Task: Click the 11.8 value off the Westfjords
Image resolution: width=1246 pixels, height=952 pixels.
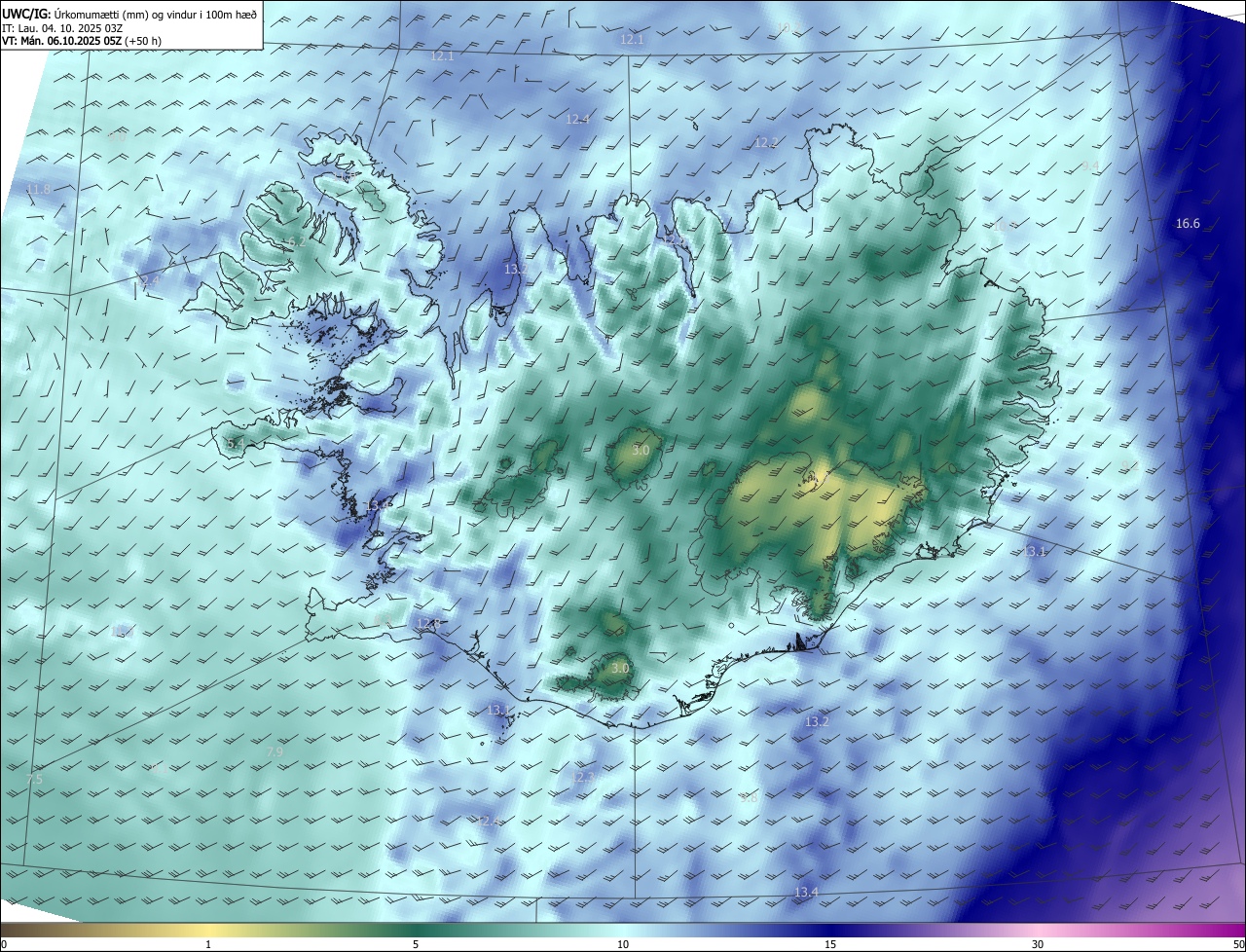Action: (x=37, y=189)
